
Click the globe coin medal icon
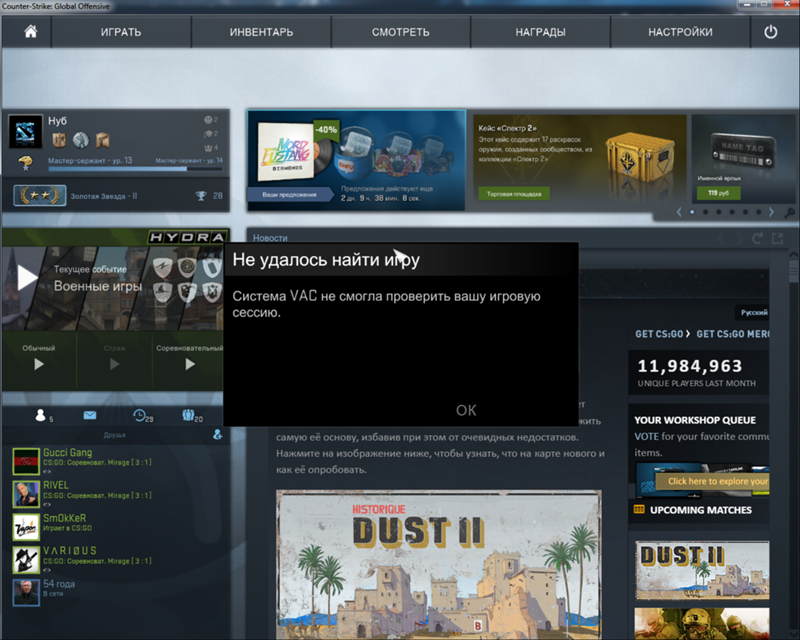(x=81, y=140)
